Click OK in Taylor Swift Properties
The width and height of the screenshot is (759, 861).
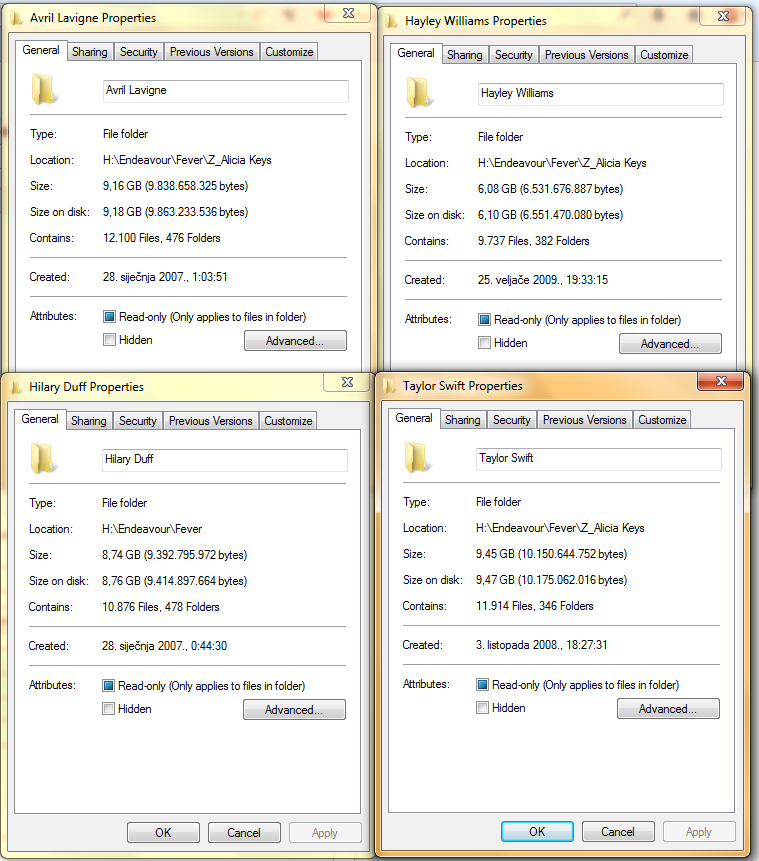coord(537,831)
